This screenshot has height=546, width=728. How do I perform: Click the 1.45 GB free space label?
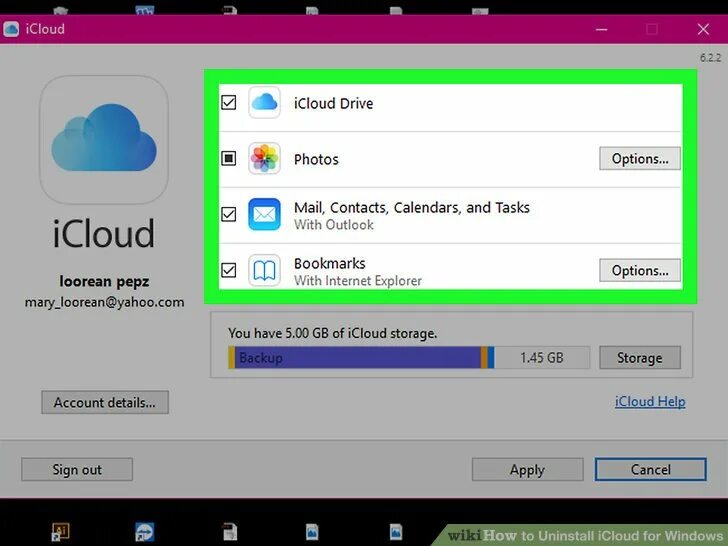(541, 358)
